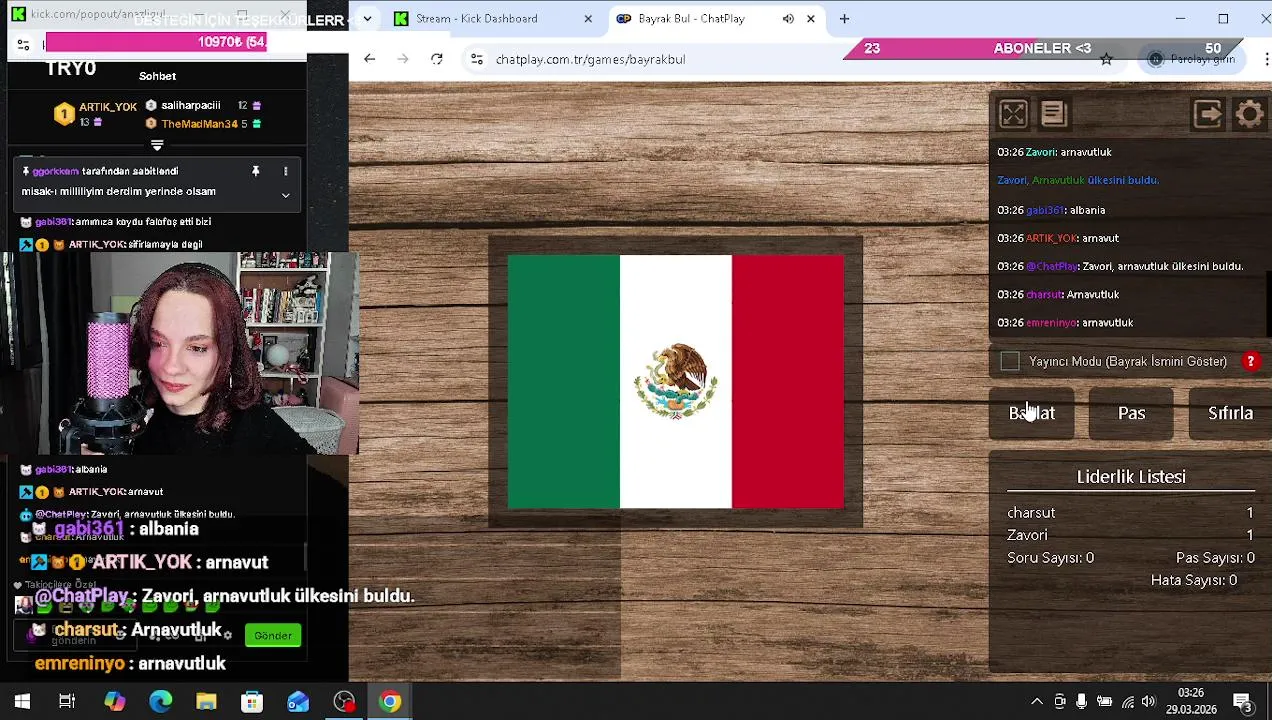Go forward in Chrome
The width and height of the screenshot is (1272, 720).
403,59
